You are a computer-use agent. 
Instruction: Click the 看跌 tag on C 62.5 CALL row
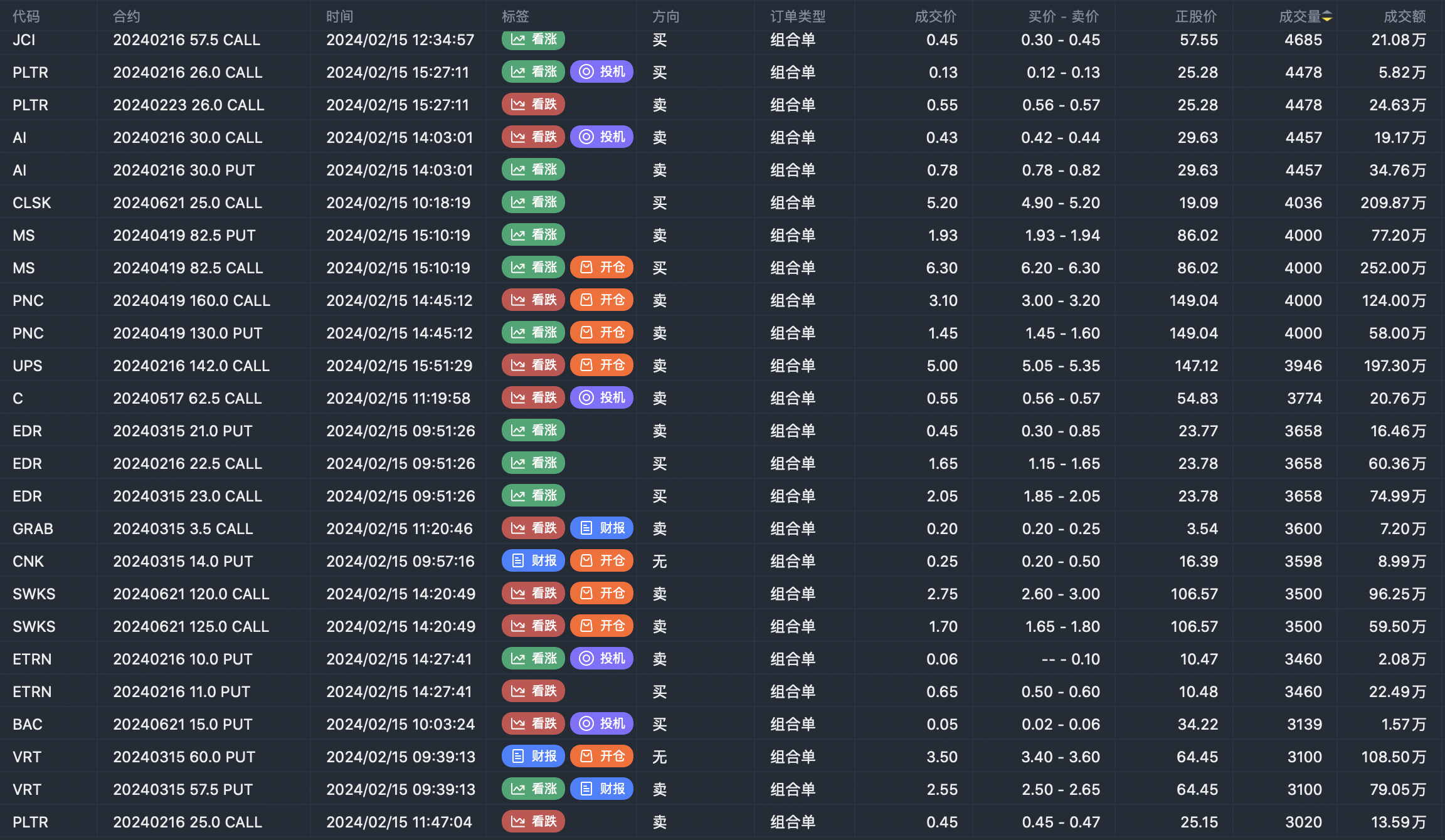533,398
